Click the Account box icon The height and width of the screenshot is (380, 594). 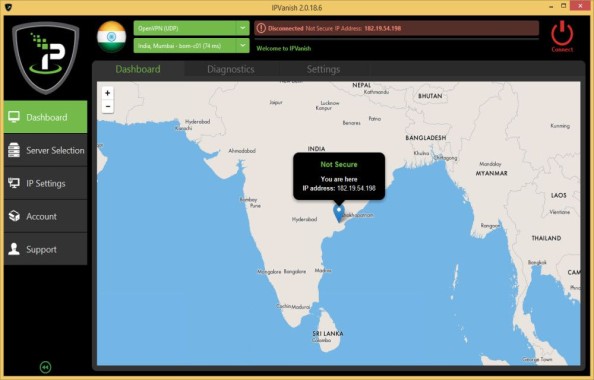(14, 216)
